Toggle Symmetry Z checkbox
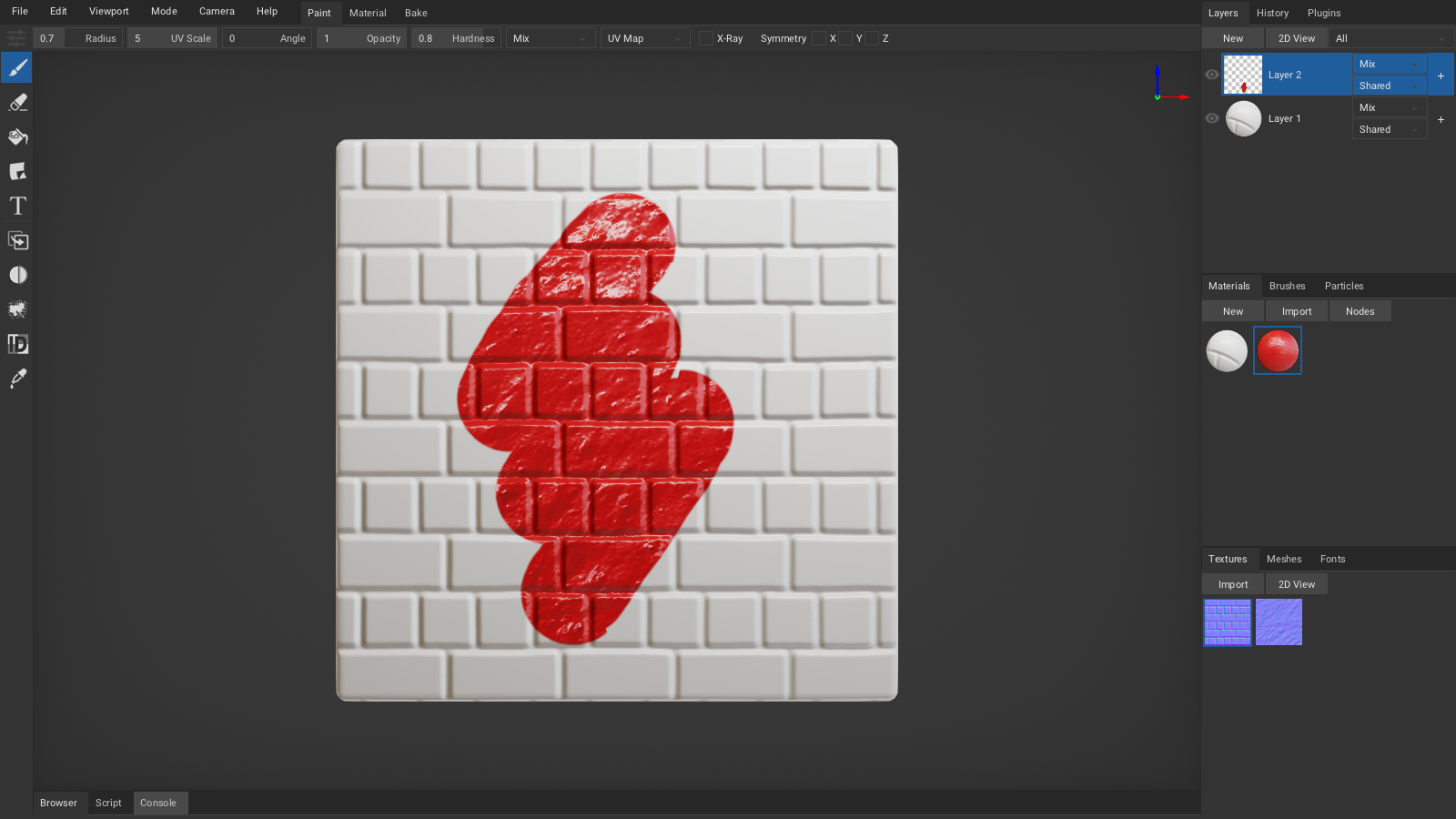This screenshot has width=1456, height=819. coord(872,38)
